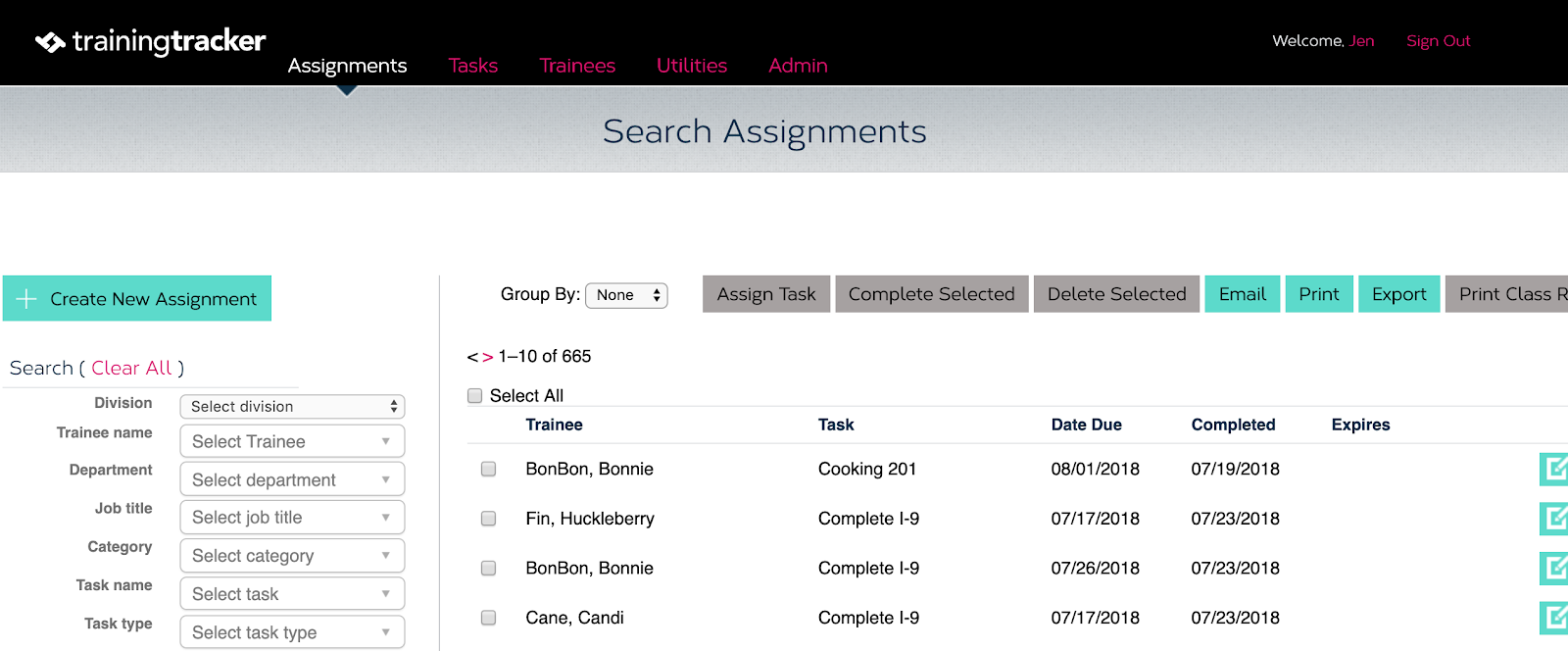Image resolution: width=1568 pixels, height=651 pixels.
Task: Check the Select All checkbox
Action: (475, 396)
